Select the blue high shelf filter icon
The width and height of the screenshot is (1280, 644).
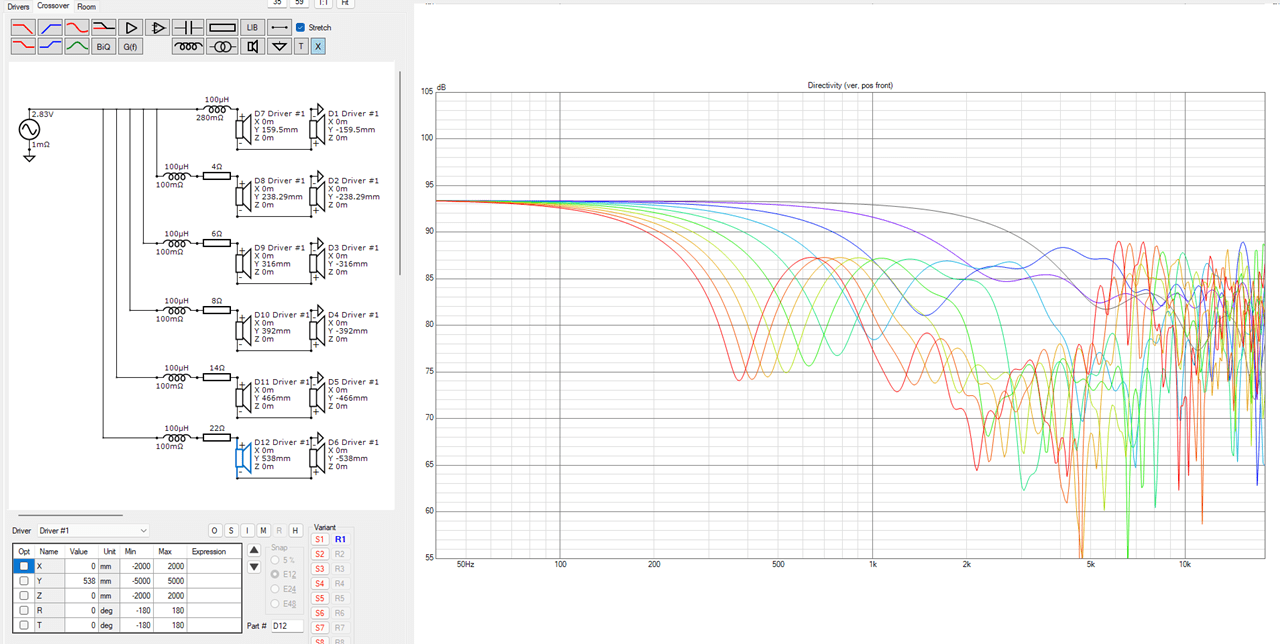pyautogui.click(x=50, y=46)
